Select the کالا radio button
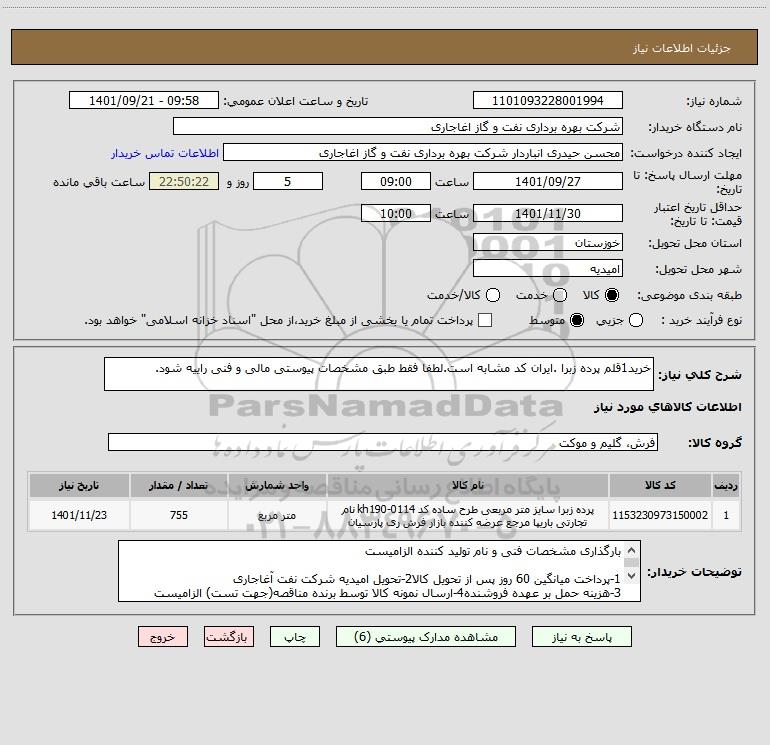 click(612, 295)
